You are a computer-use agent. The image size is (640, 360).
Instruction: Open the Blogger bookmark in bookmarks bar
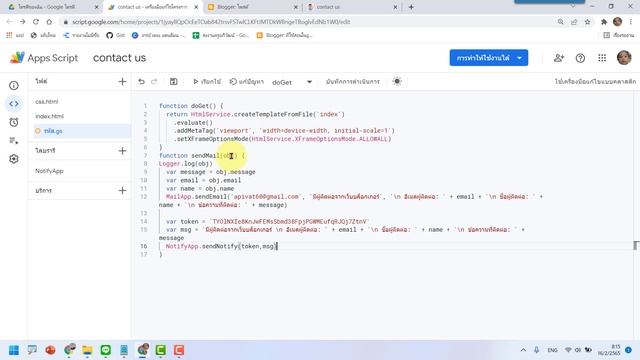tap(284, 36)
